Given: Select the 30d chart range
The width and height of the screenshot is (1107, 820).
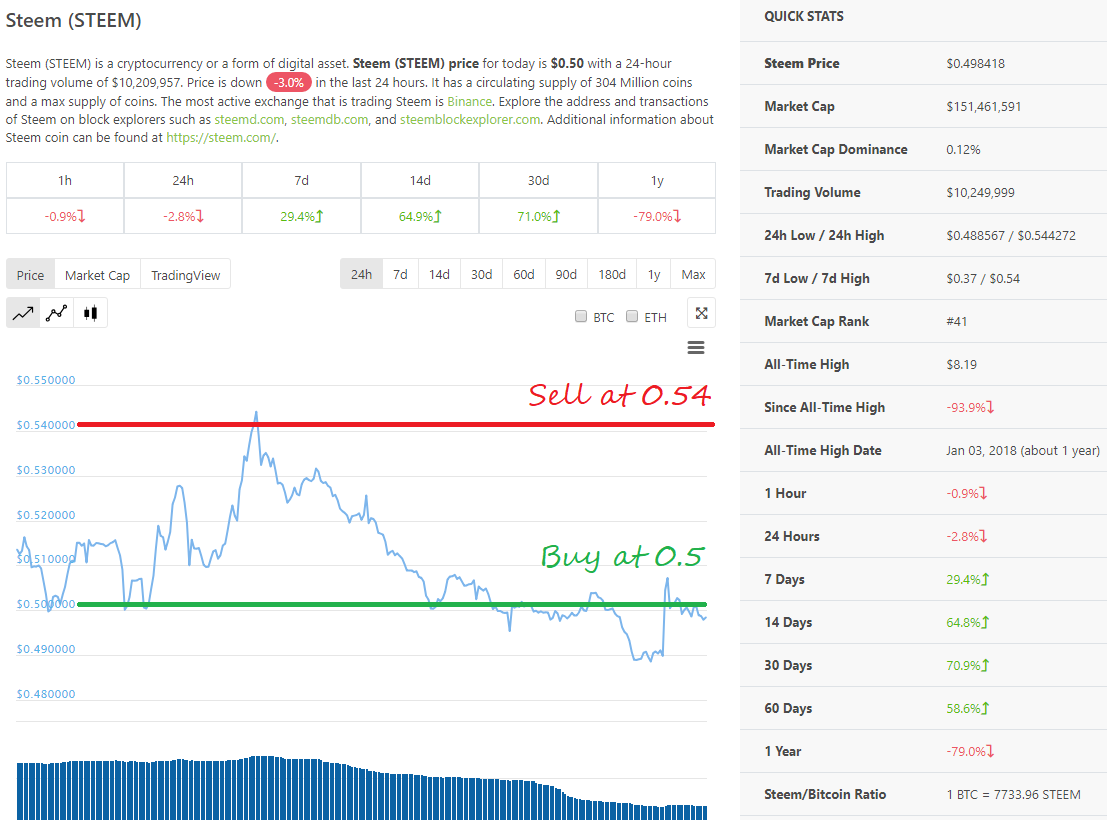Looking at the screenshot, I should (x=481, y=274).
